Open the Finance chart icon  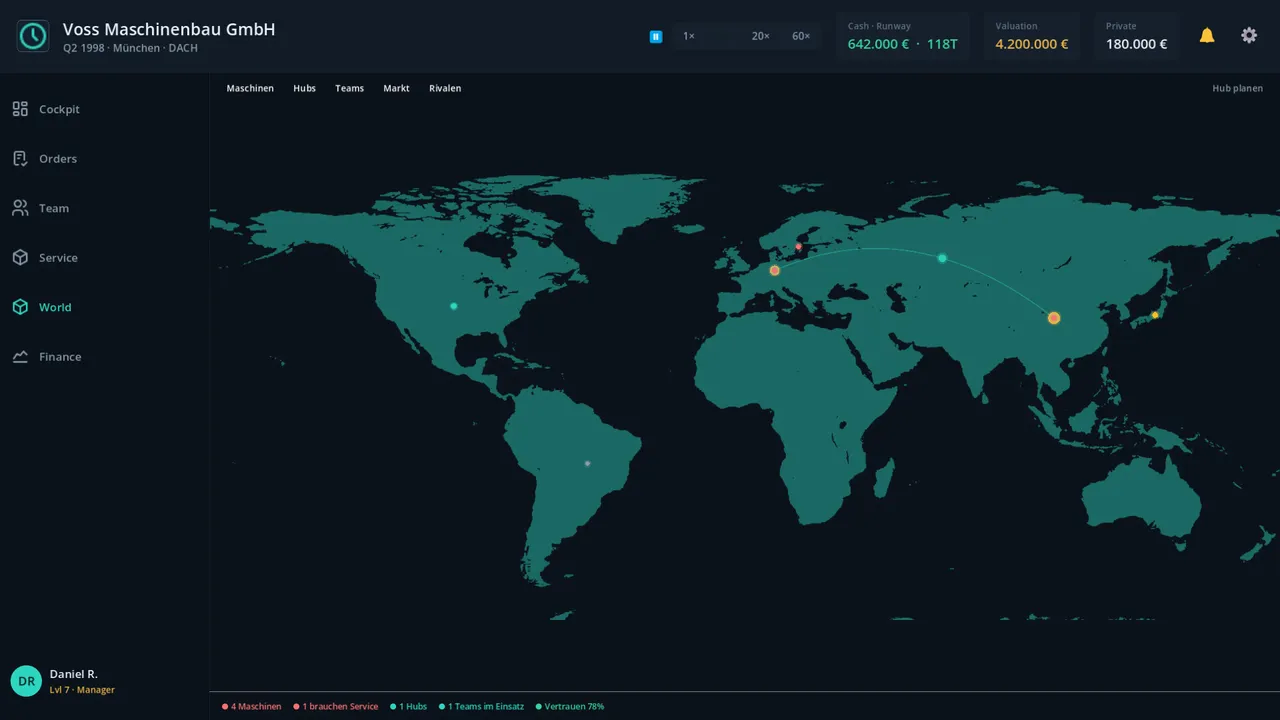(20, 356)
